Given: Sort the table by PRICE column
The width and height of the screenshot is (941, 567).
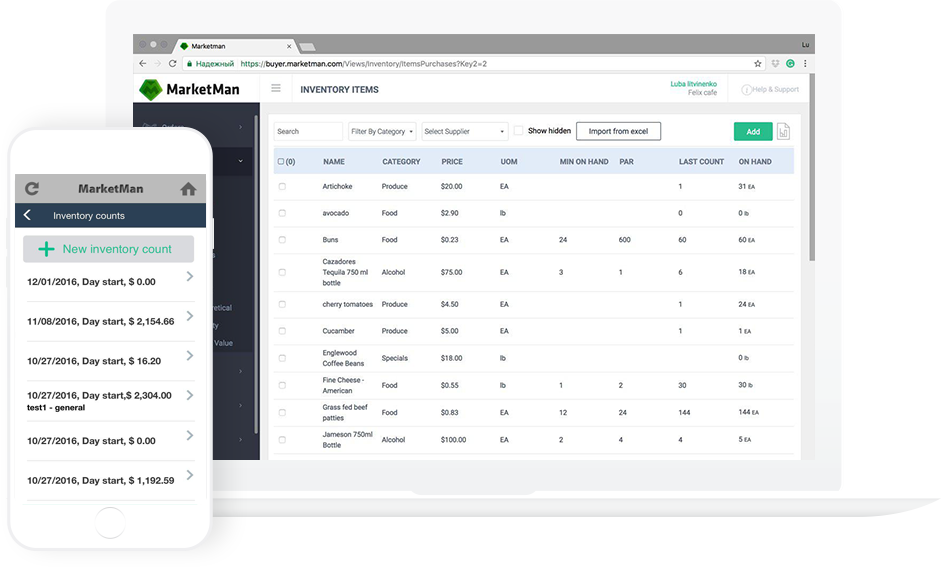Looking at the screenshot, I should click(452, 161).
